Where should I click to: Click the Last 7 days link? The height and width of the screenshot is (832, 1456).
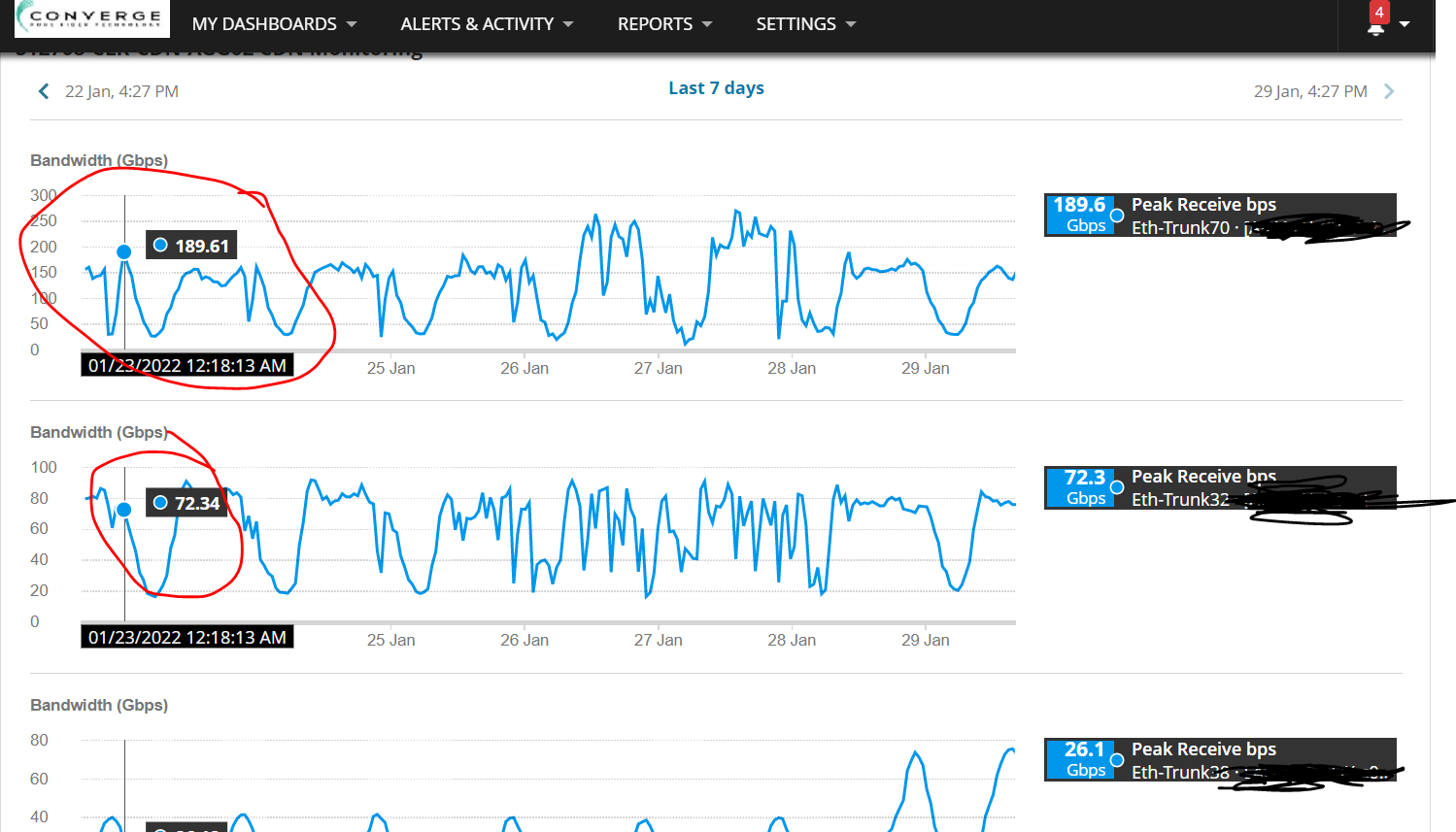717,88
